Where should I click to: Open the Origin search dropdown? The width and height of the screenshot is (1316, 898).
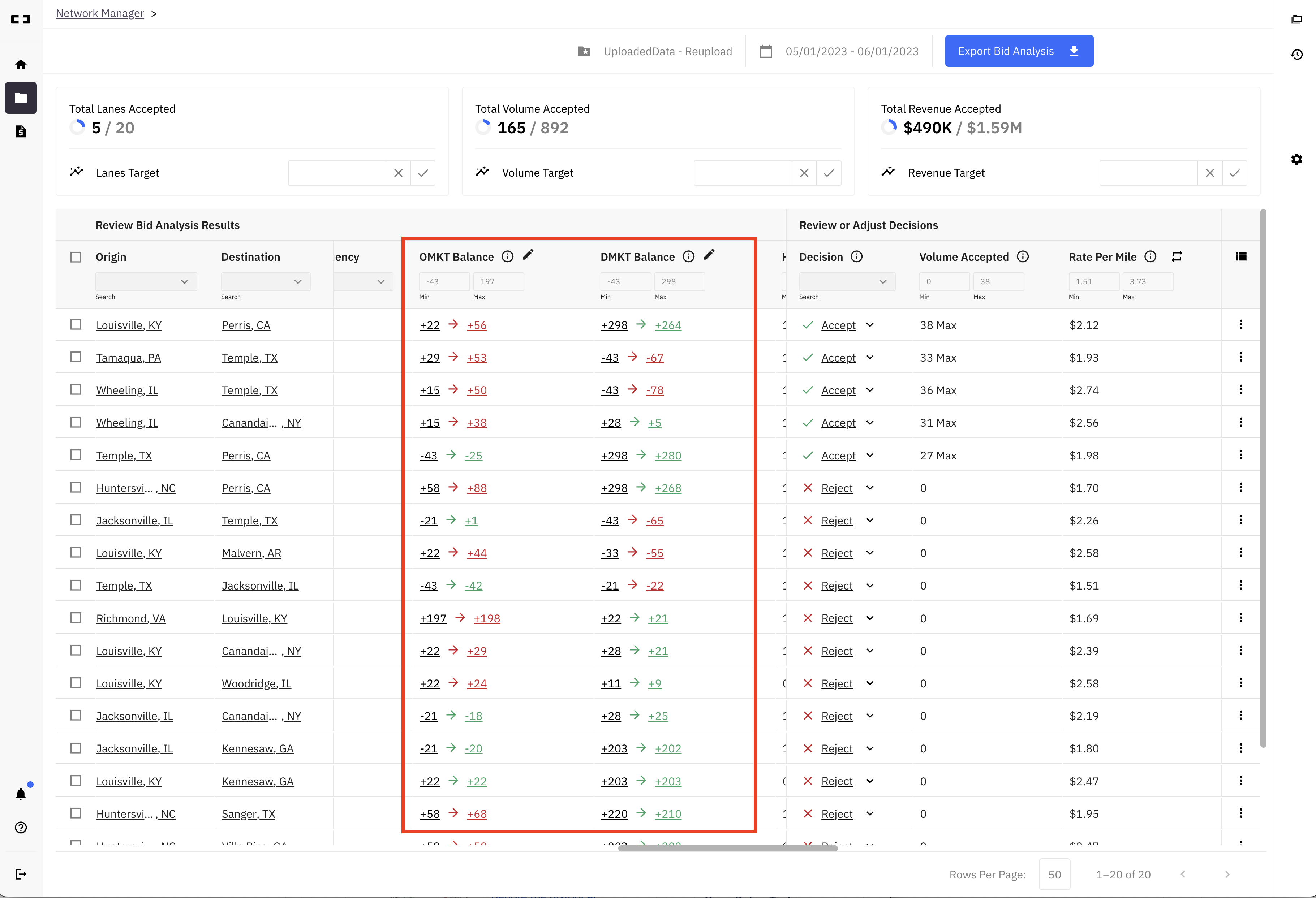(x=146, y=281)
